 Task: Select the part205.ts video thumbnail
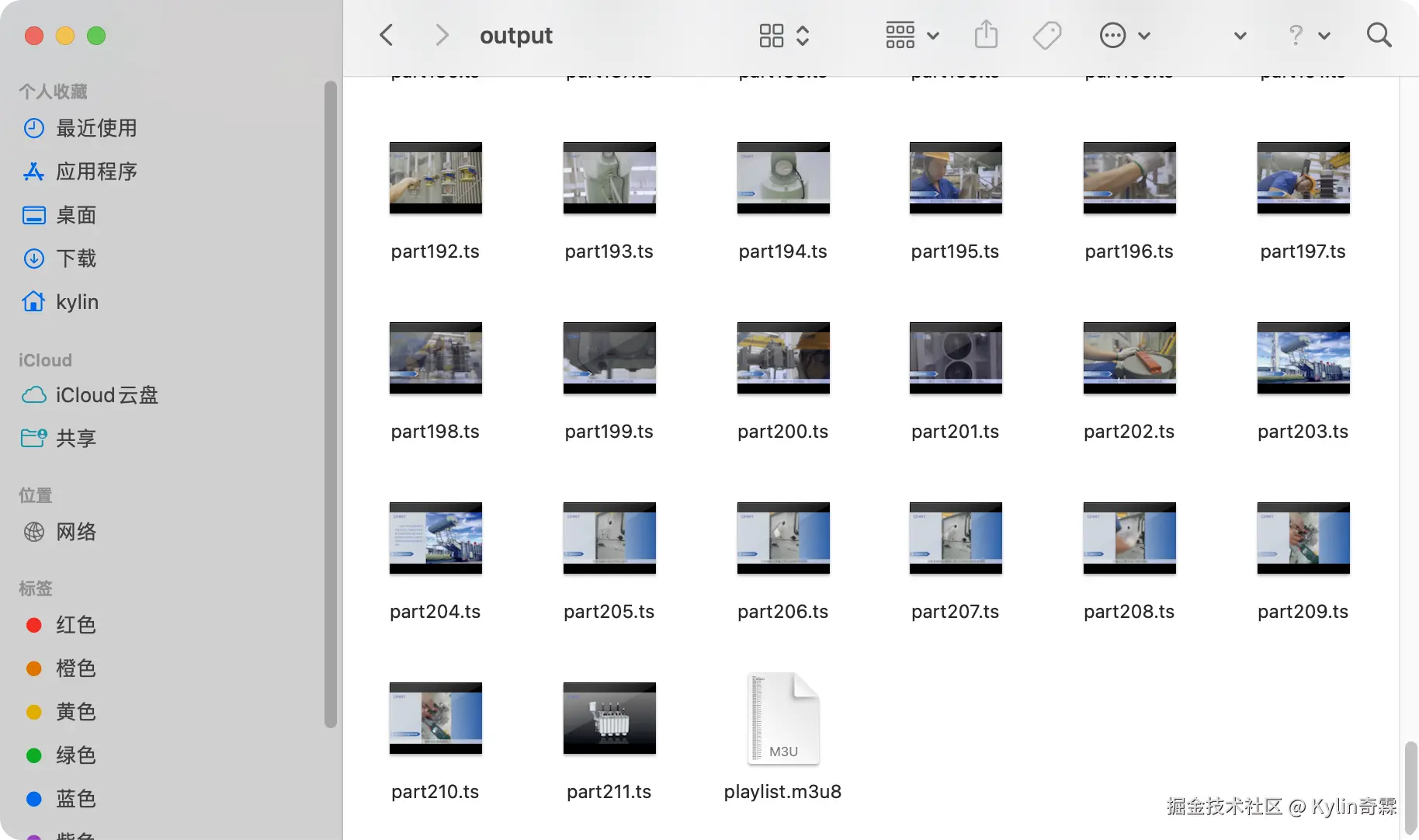609,538
